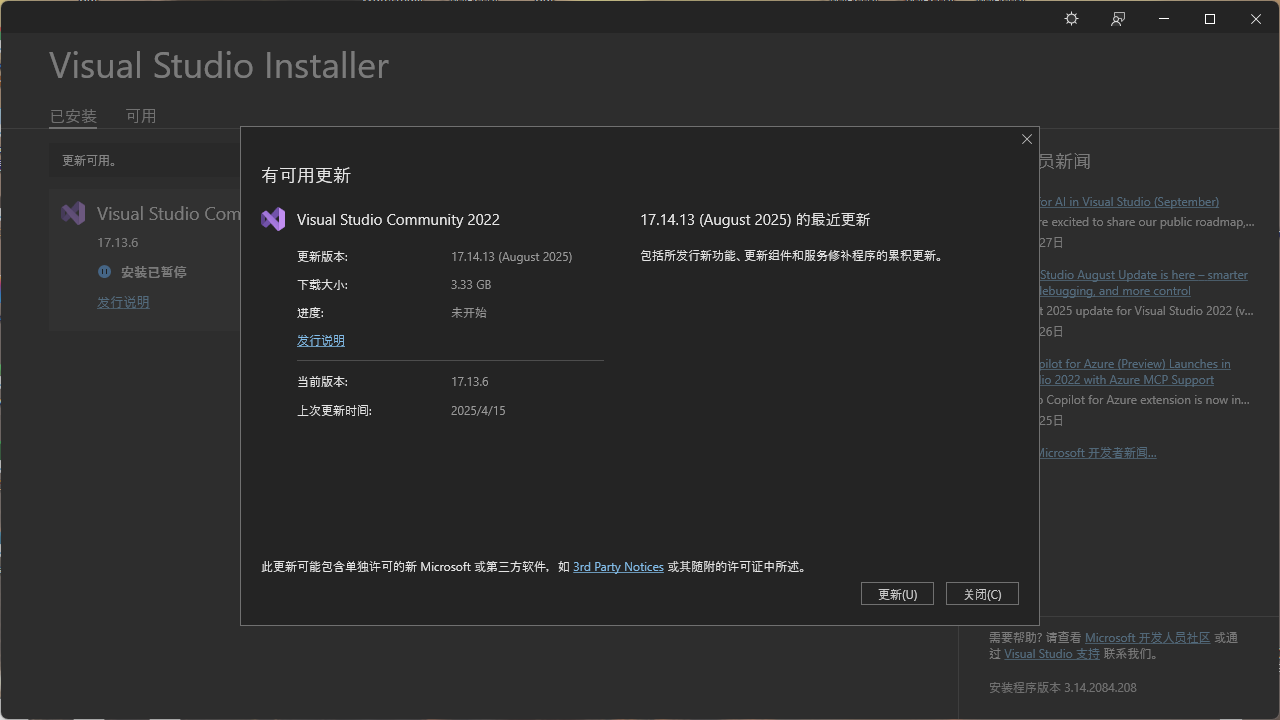Close the update dialog with the X icon

(x=1026, y=139)
